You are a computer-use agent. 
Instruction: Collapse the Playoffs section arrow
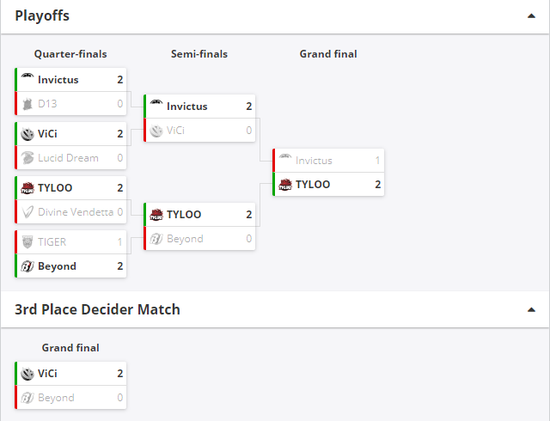(531, 16)
